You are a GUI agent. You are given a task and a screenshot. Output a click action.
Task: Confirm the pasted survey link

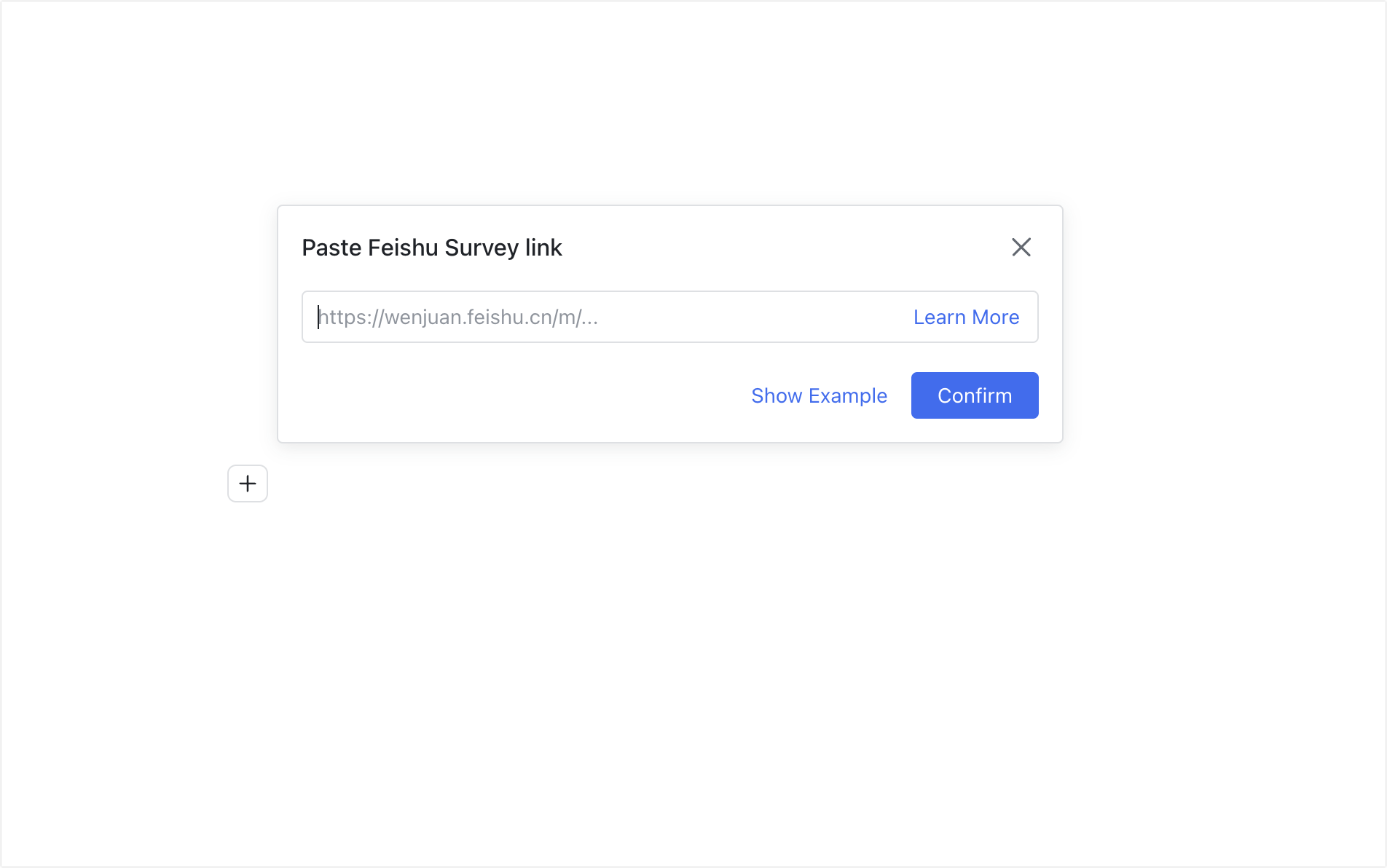974,395
